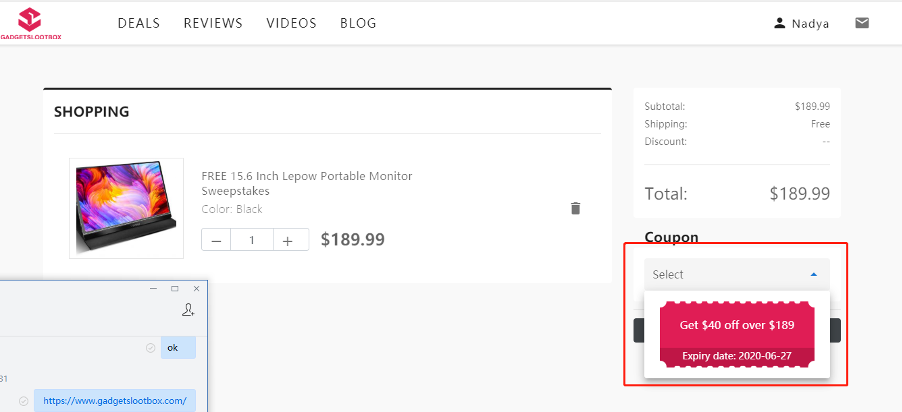This screenshot has height=412, width=902.
Task: Maximize the chat window
Action: [x=175, y=288]
